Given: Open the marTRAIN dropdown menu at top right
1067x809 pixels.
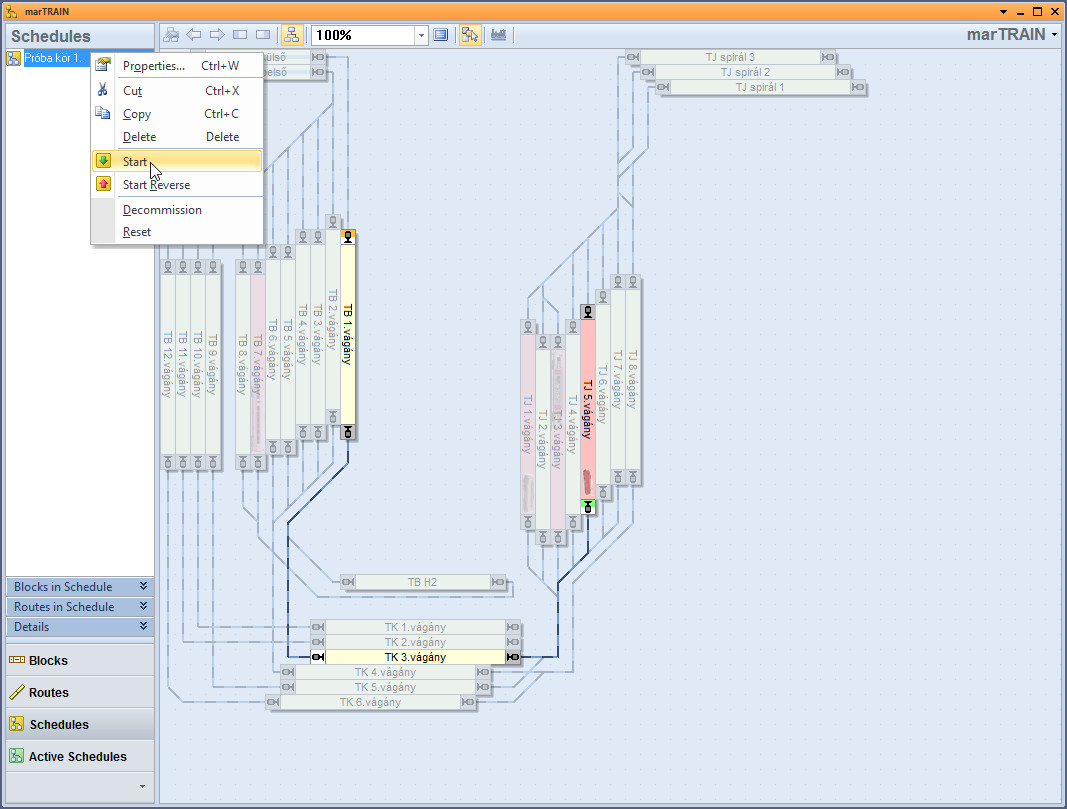Looking at the screenshot, I should pyautogui.click(x=1012, y=35).
